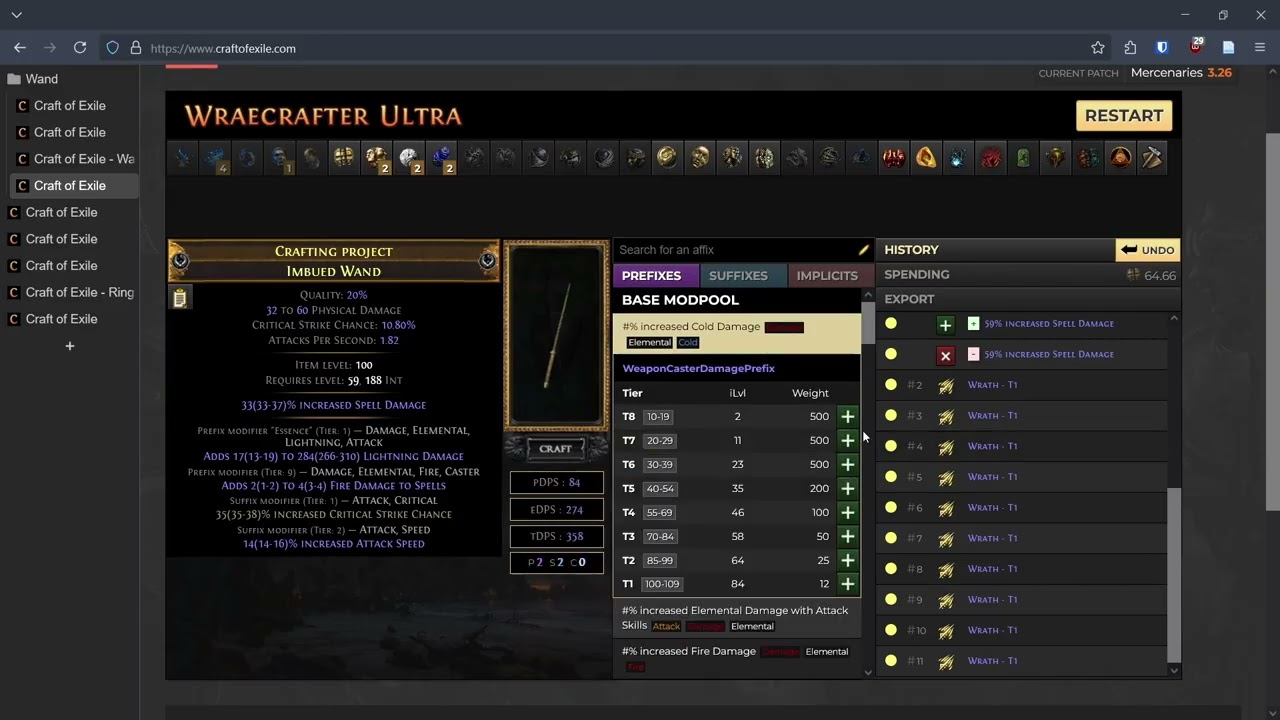Toggle yellow dot beside the red X entry
Viewport: 1280px width, 720px height.
coord(891,354)
